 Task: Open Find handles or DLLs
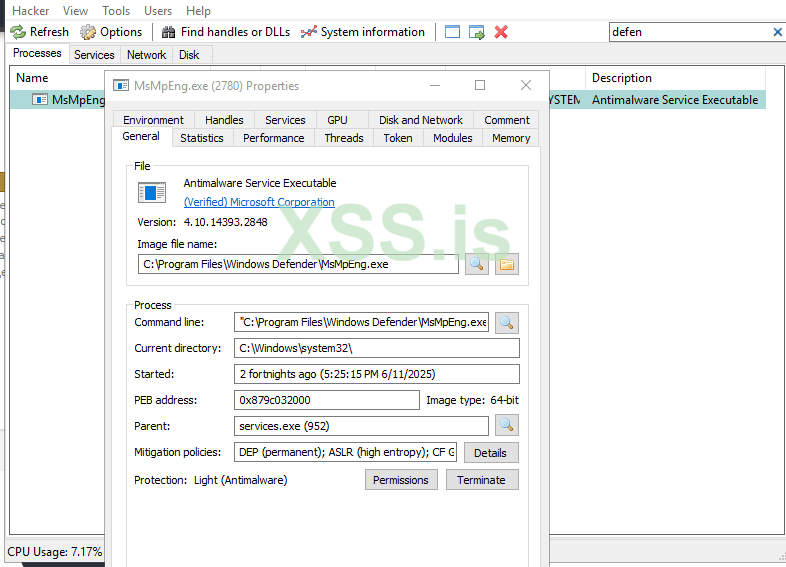[226, 32]
